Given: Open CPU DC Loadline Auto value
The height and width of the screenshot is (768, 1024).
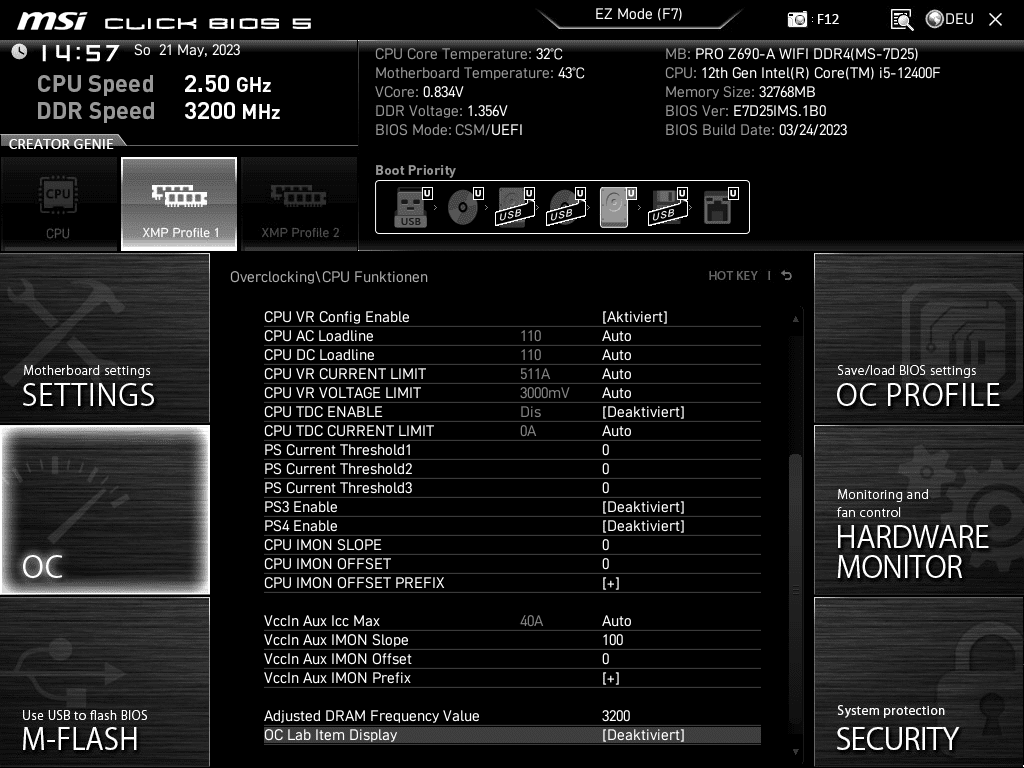Looking at the screenshot, I should click(616, 355).
